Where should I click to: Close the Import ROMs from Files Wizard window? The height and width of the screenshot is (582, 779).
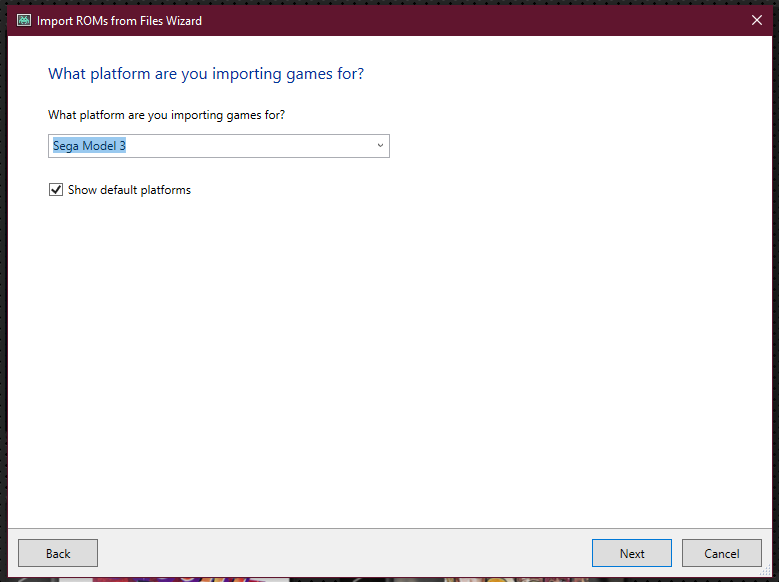tap(757, 20)
